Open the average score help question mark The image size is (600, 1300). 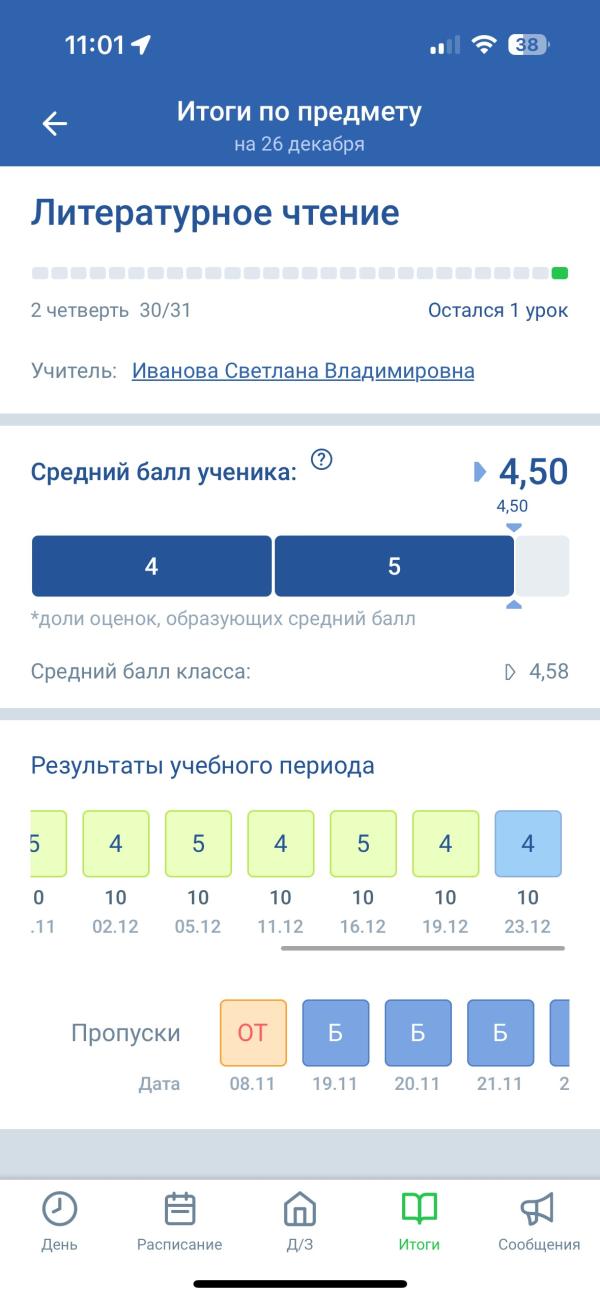[321, 460]
